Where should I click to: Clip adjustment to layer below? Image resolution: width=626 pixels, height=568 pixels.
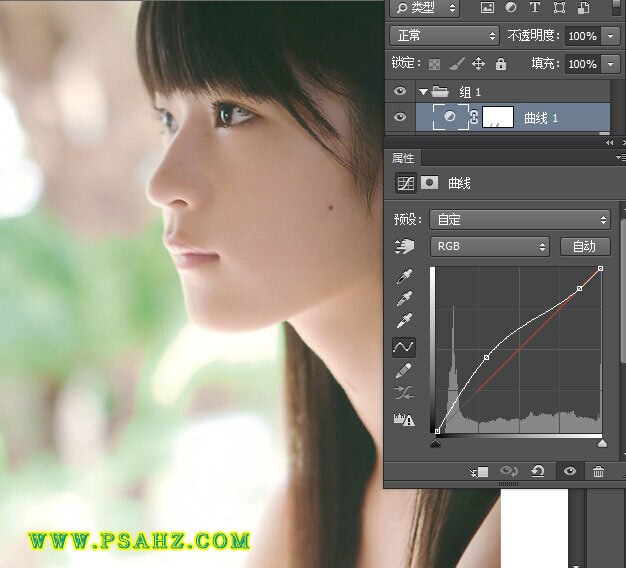479,472
